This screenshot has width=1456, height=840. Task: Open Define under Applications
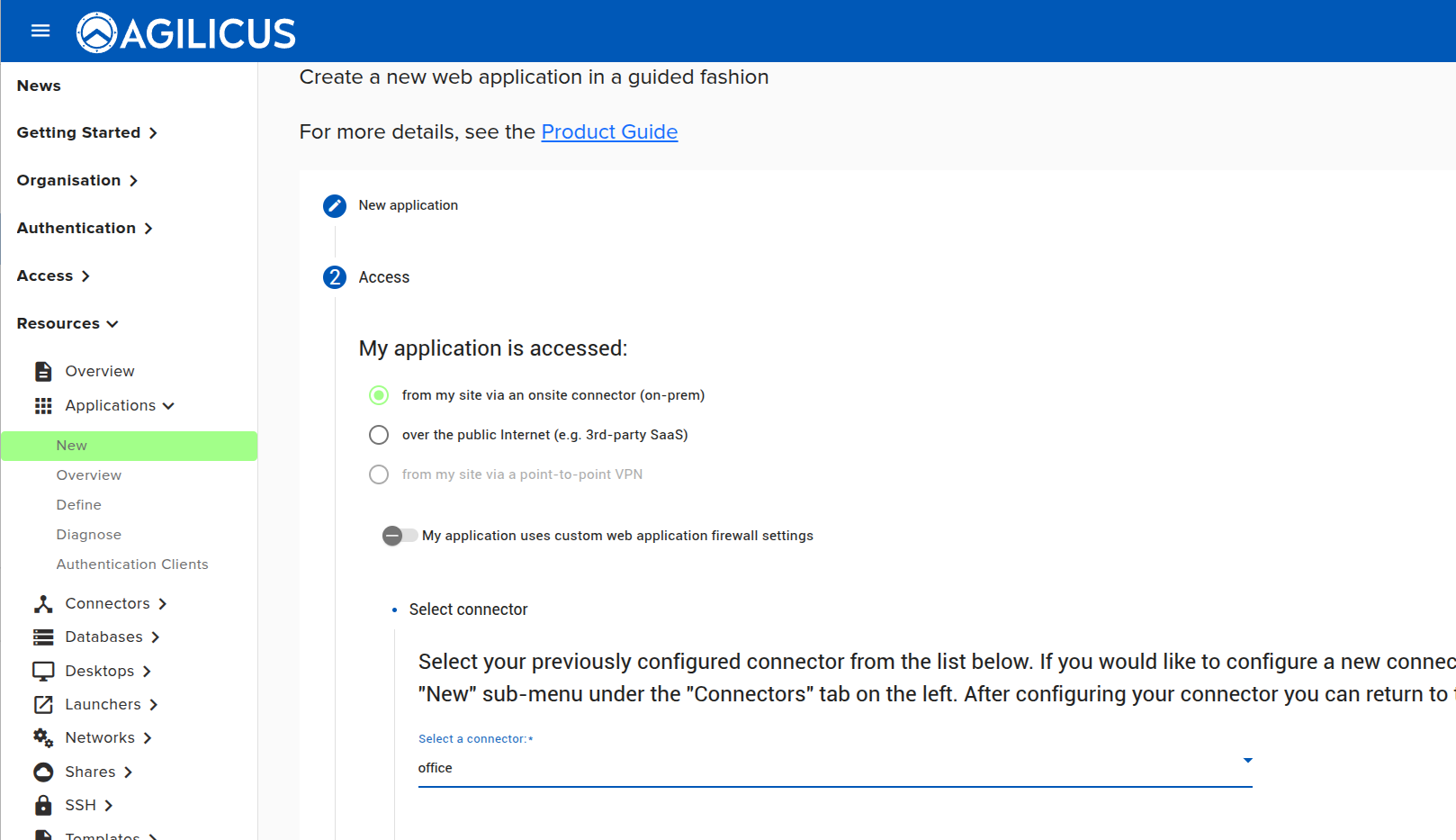click(79, 505)
